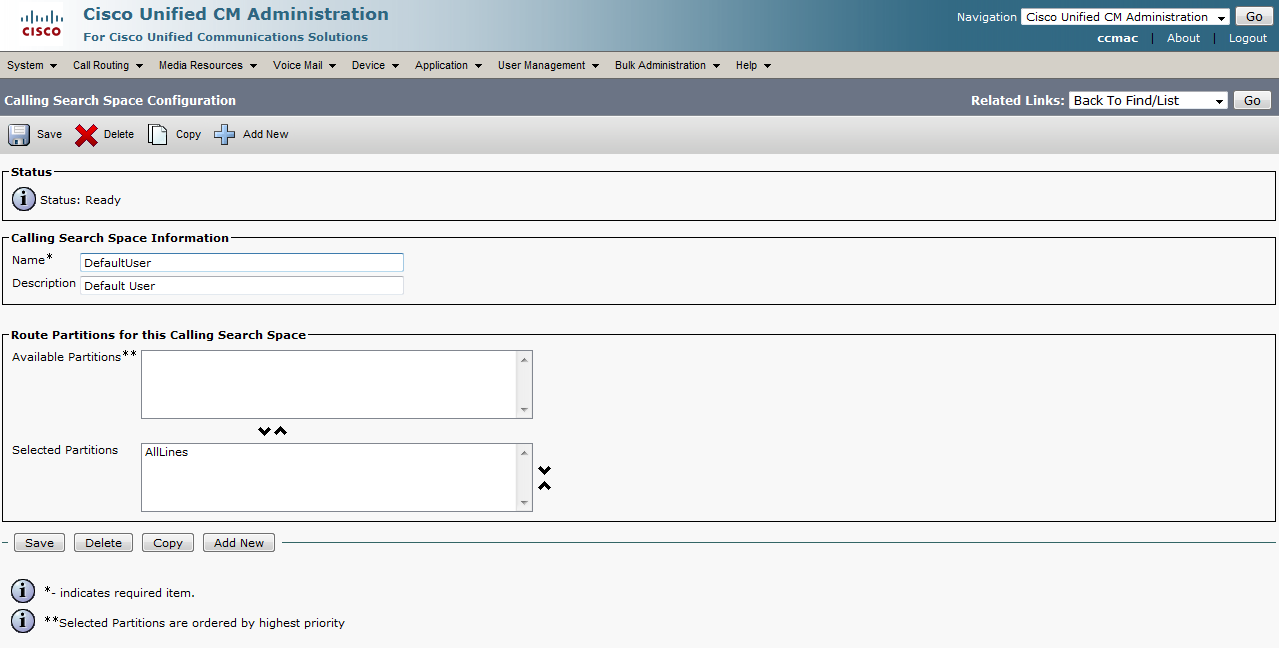Expand the User Management menu

[x=548, y=66]
